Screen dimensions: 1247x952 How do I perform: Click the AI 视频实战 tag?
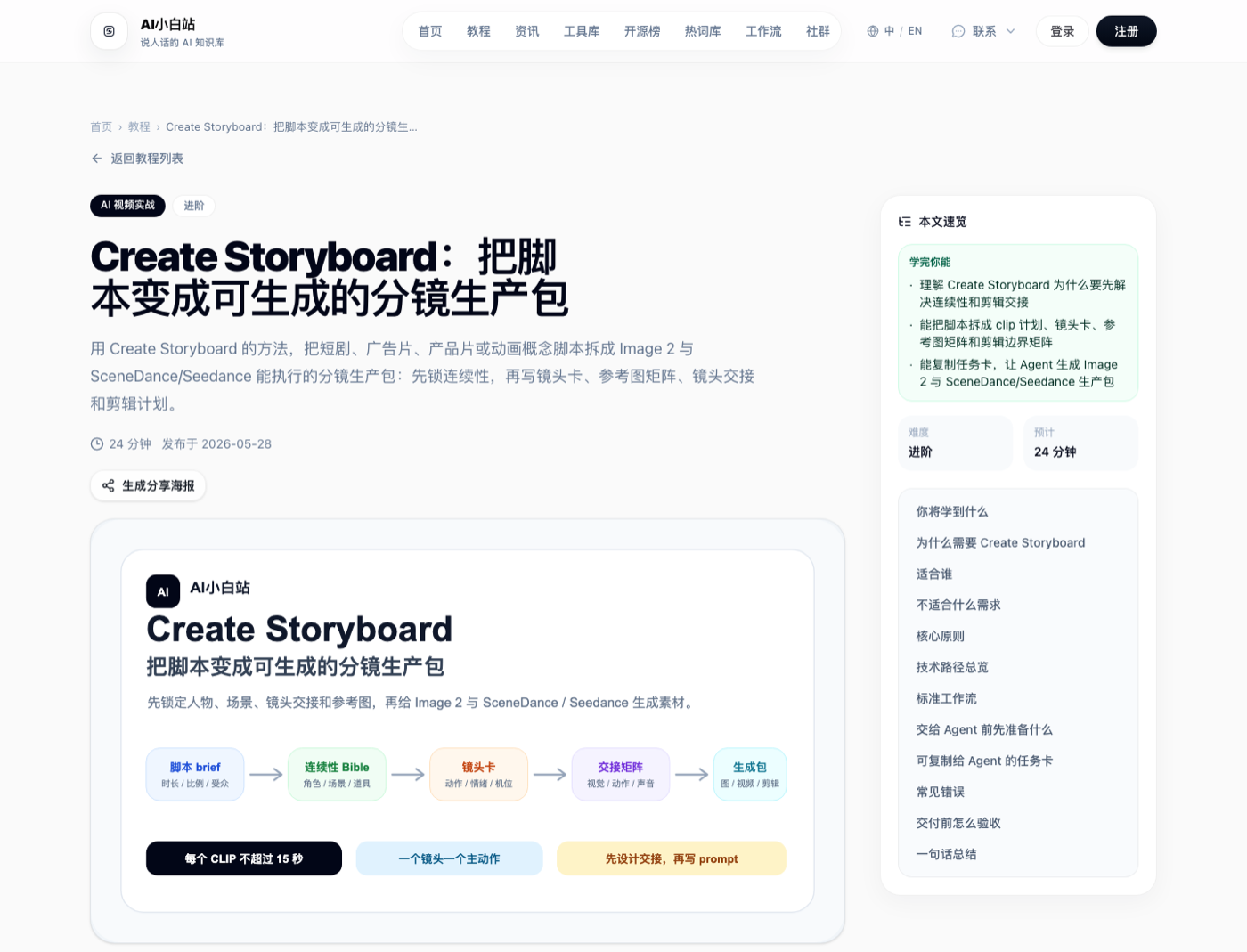(127, 206)
